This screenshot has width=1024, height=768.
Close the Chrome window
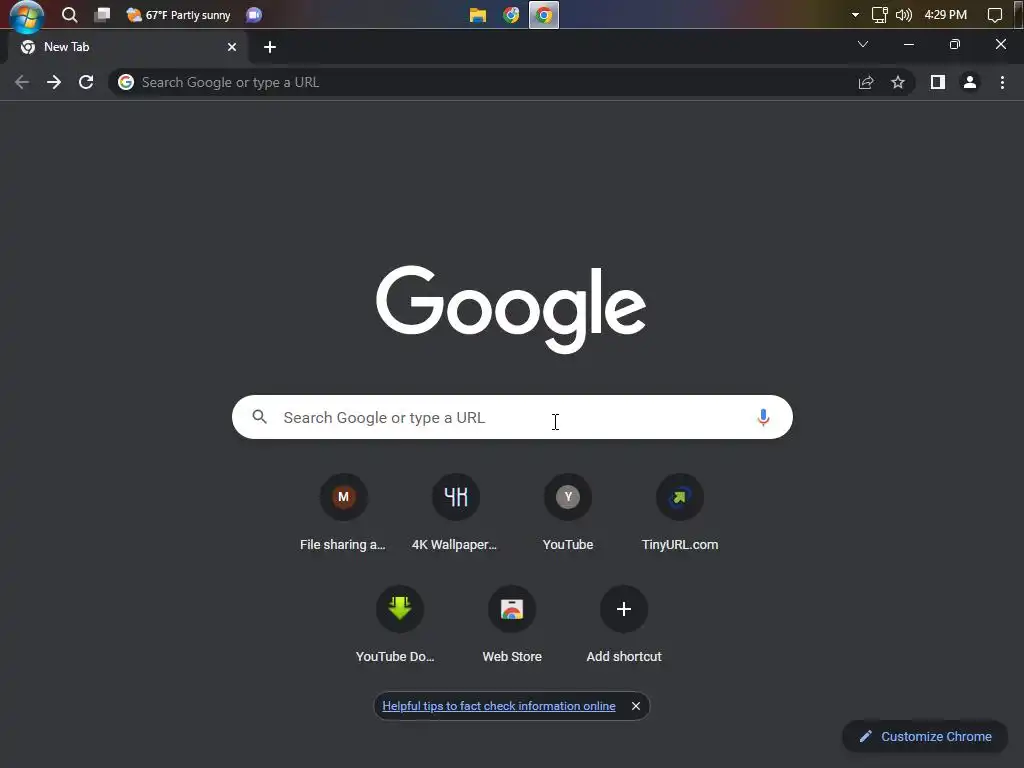coord(1000,44)
